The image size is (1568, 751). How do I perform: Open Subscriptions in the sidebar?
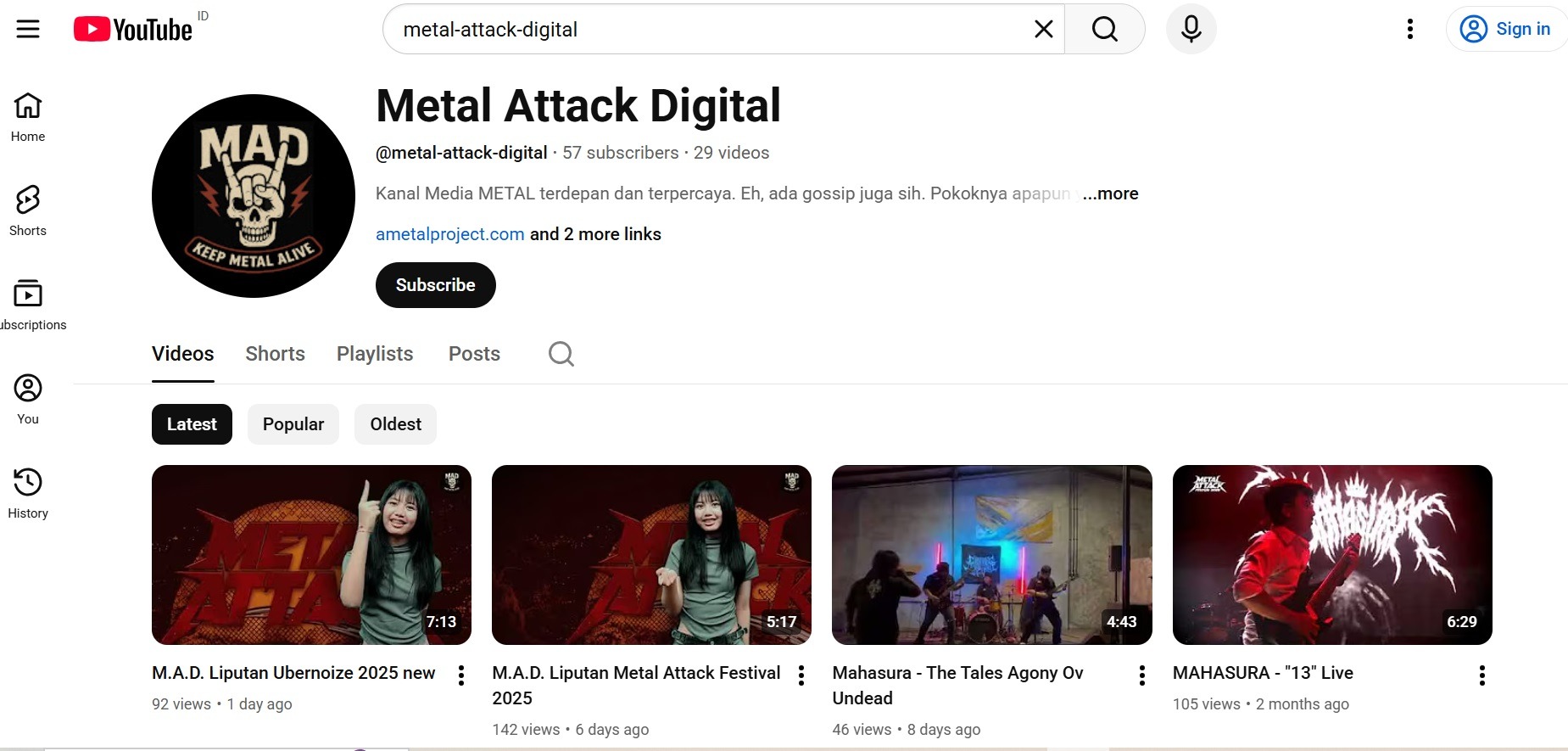point(31,305)
